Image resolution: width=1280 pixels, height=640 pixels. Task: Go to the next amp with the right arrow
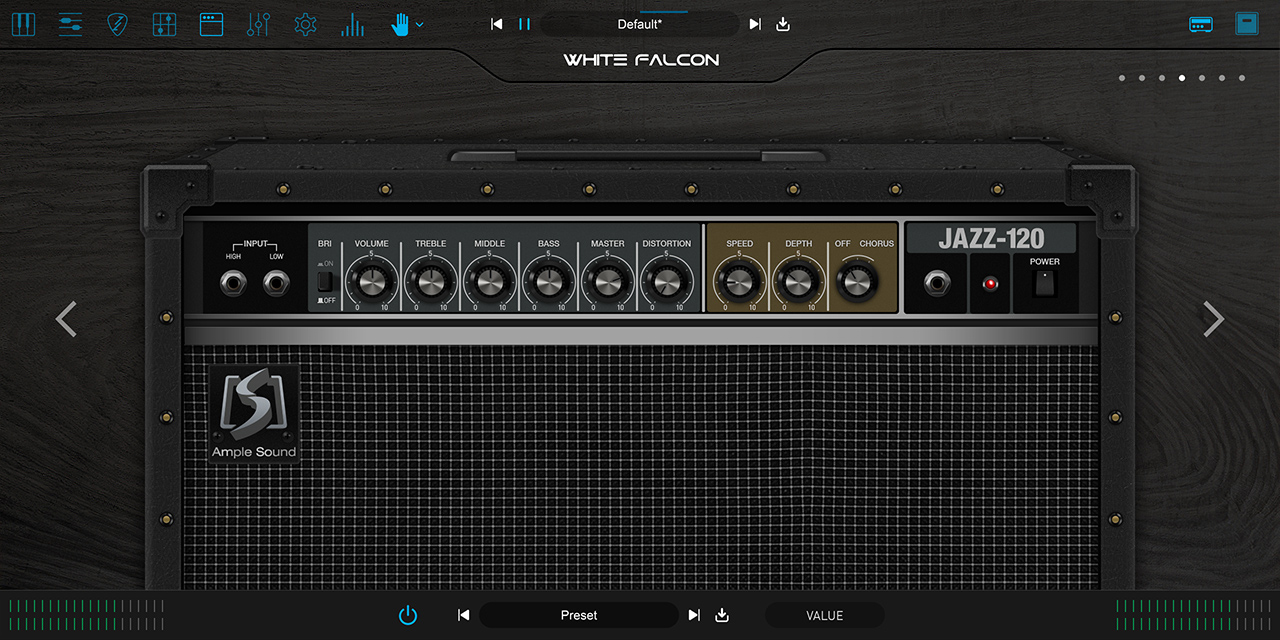pyautogui.click(x=1213, y=319)
